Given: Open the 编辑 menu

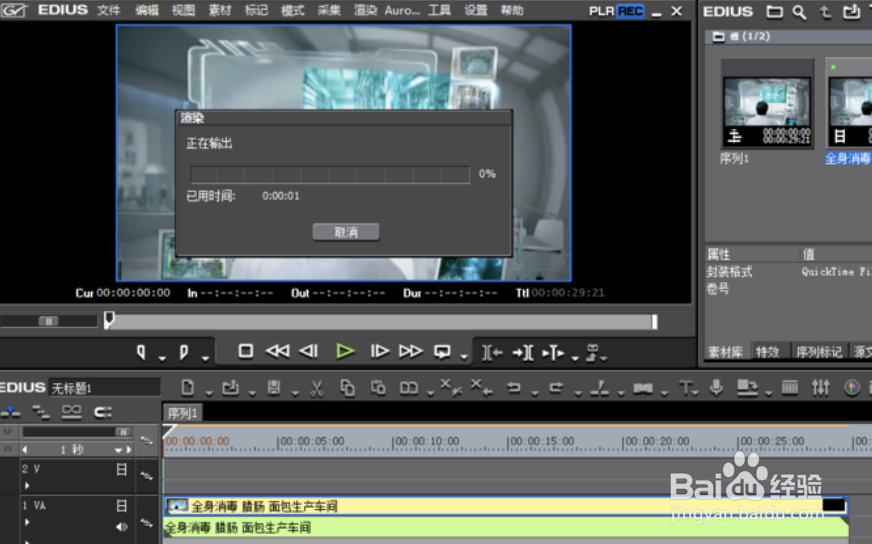Looking at the screenshot, I should click(x=146, y=10).
